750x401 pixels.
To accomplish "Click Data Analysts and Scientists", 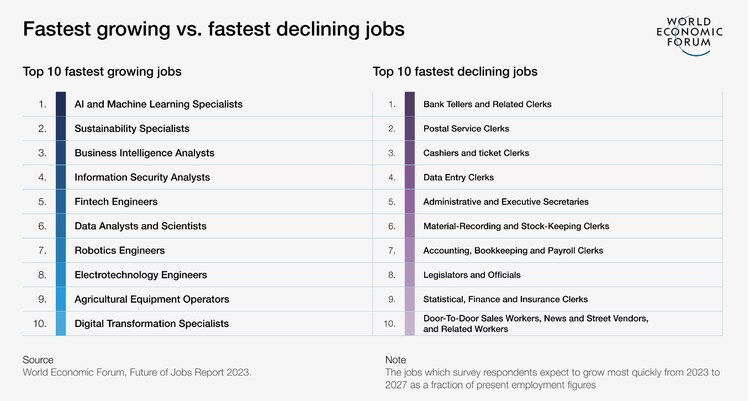I will (x=140, y=226).
